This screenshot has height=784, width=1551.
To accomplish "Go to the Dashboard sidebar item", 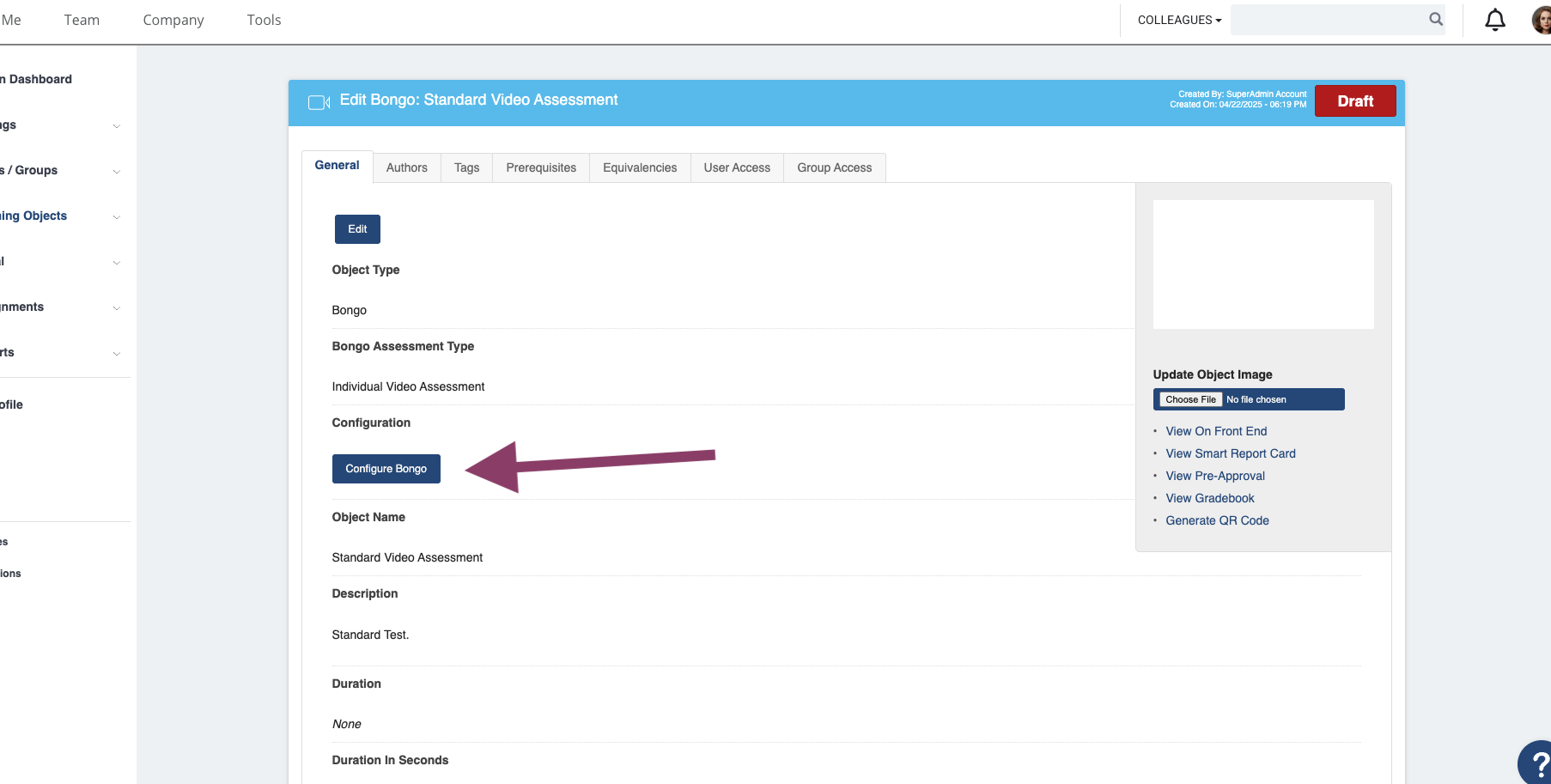I will [37, 79].
